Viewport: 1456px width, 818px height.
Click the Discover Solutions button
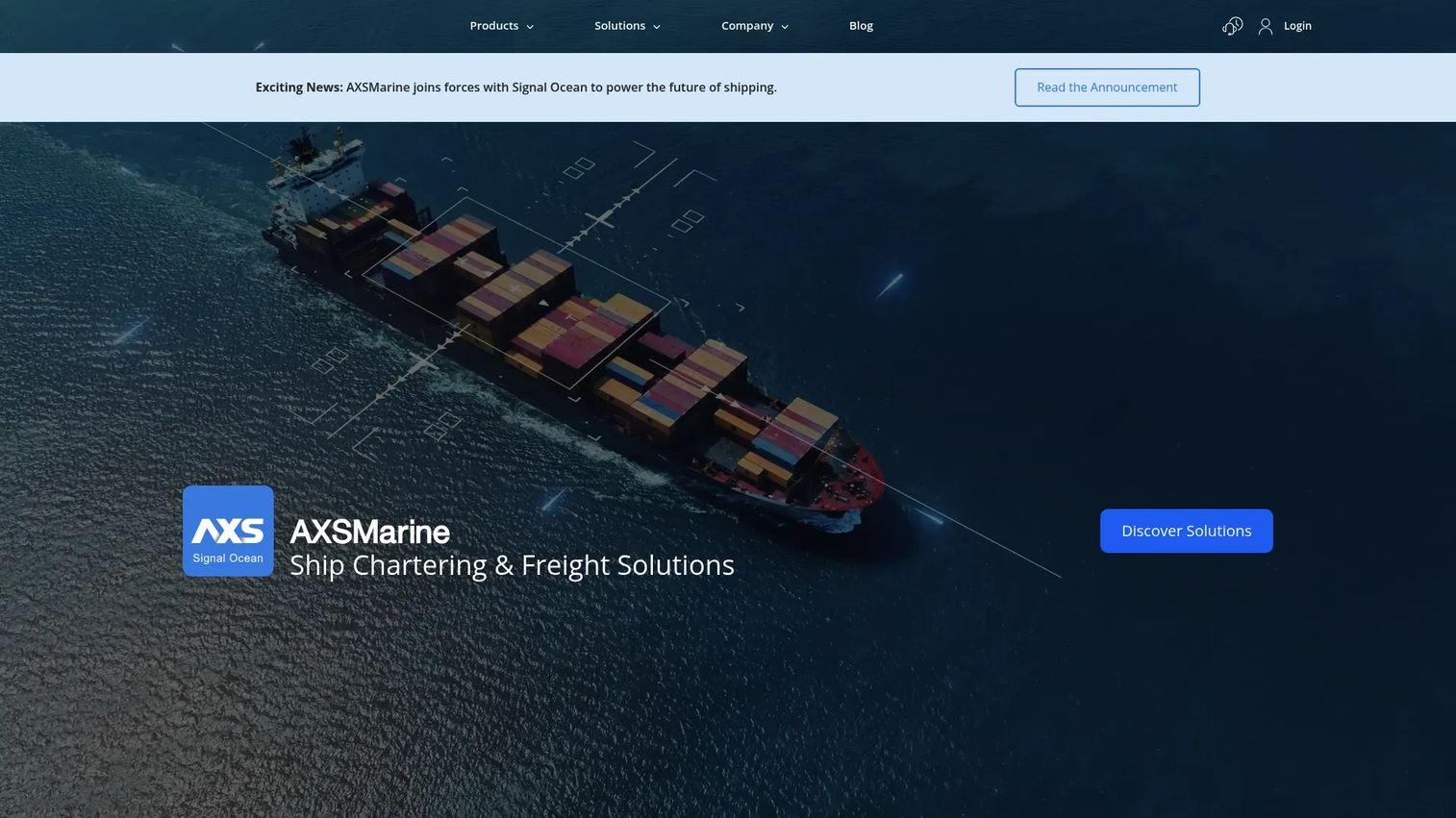pyautogui.click(x=1187, y=531)
